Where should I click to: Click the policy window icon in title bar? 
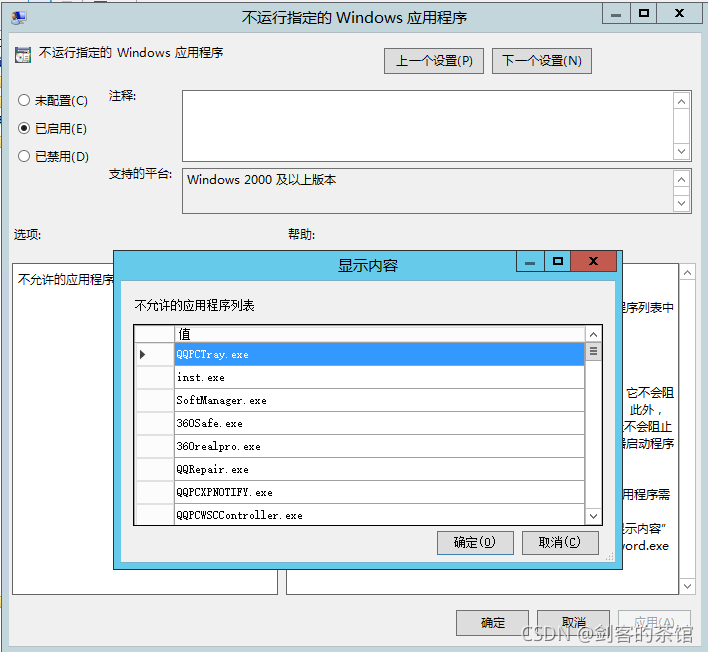[19, 18]
